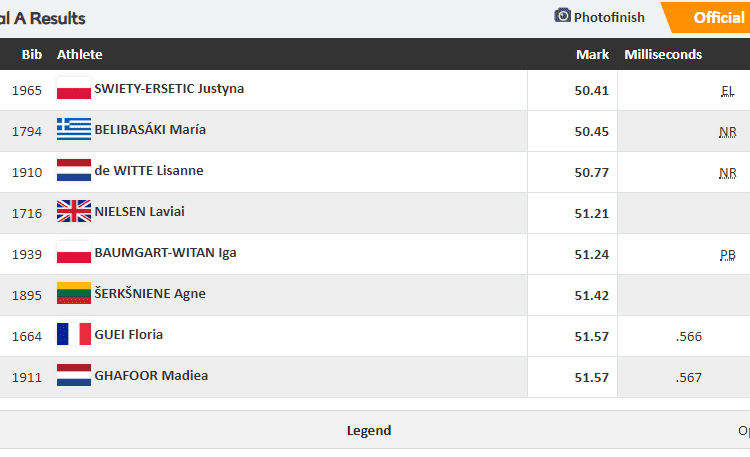The image size is (750, 457).
Task: Click Poland flag beside Swiety-Ersetic Justyna
Action: [74, 89]
